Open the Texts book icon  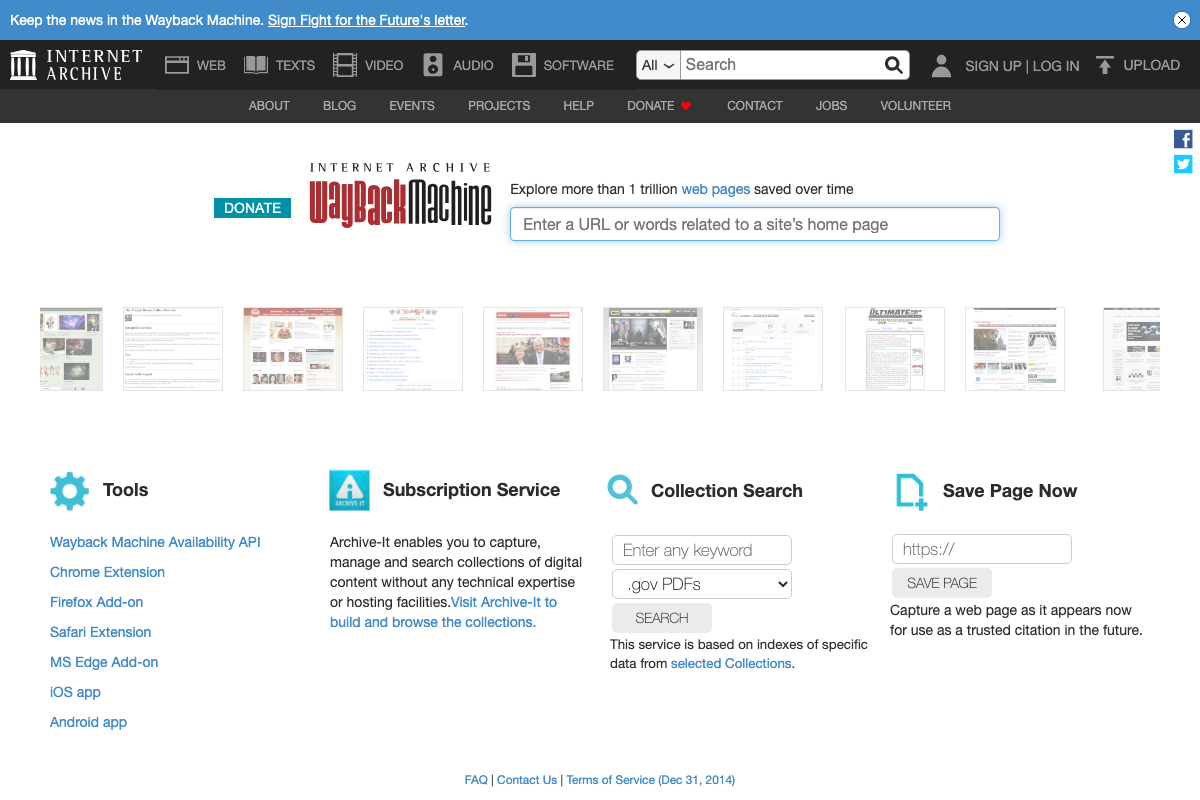click(256, 65)
